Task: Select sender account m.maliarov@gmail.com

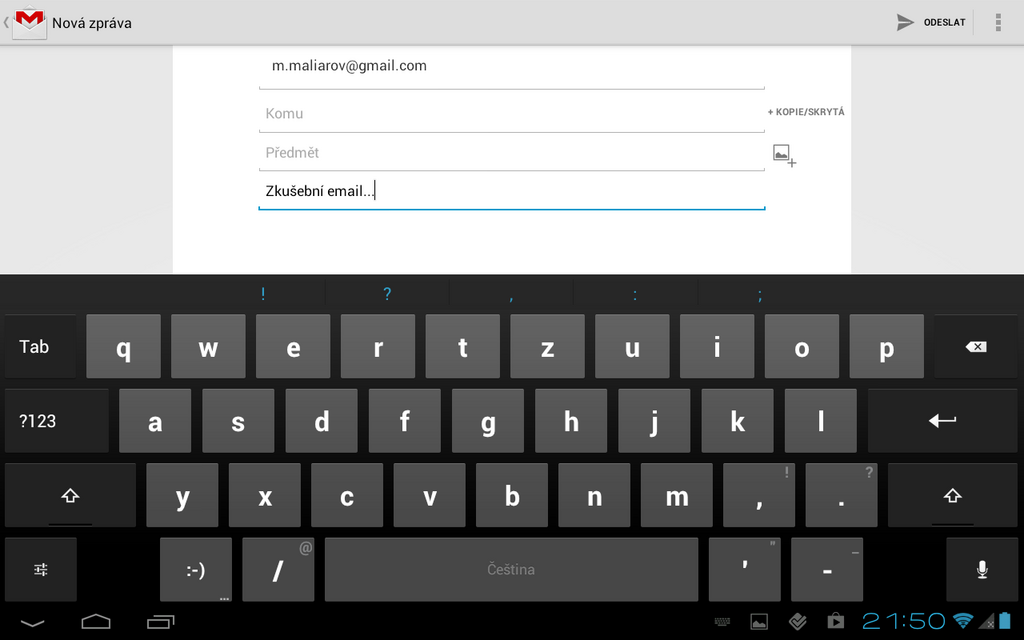Action: coord(510,66)
